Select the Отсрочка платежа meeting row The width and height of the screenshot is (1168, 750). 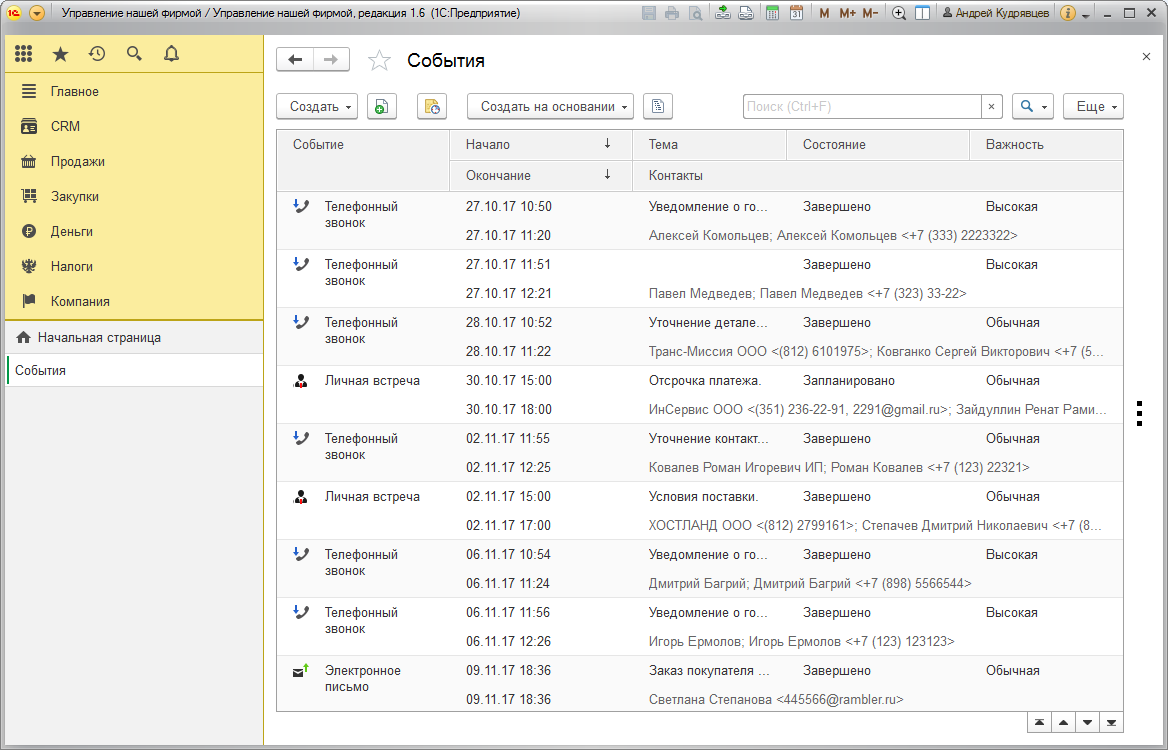(x=699, y=395)
